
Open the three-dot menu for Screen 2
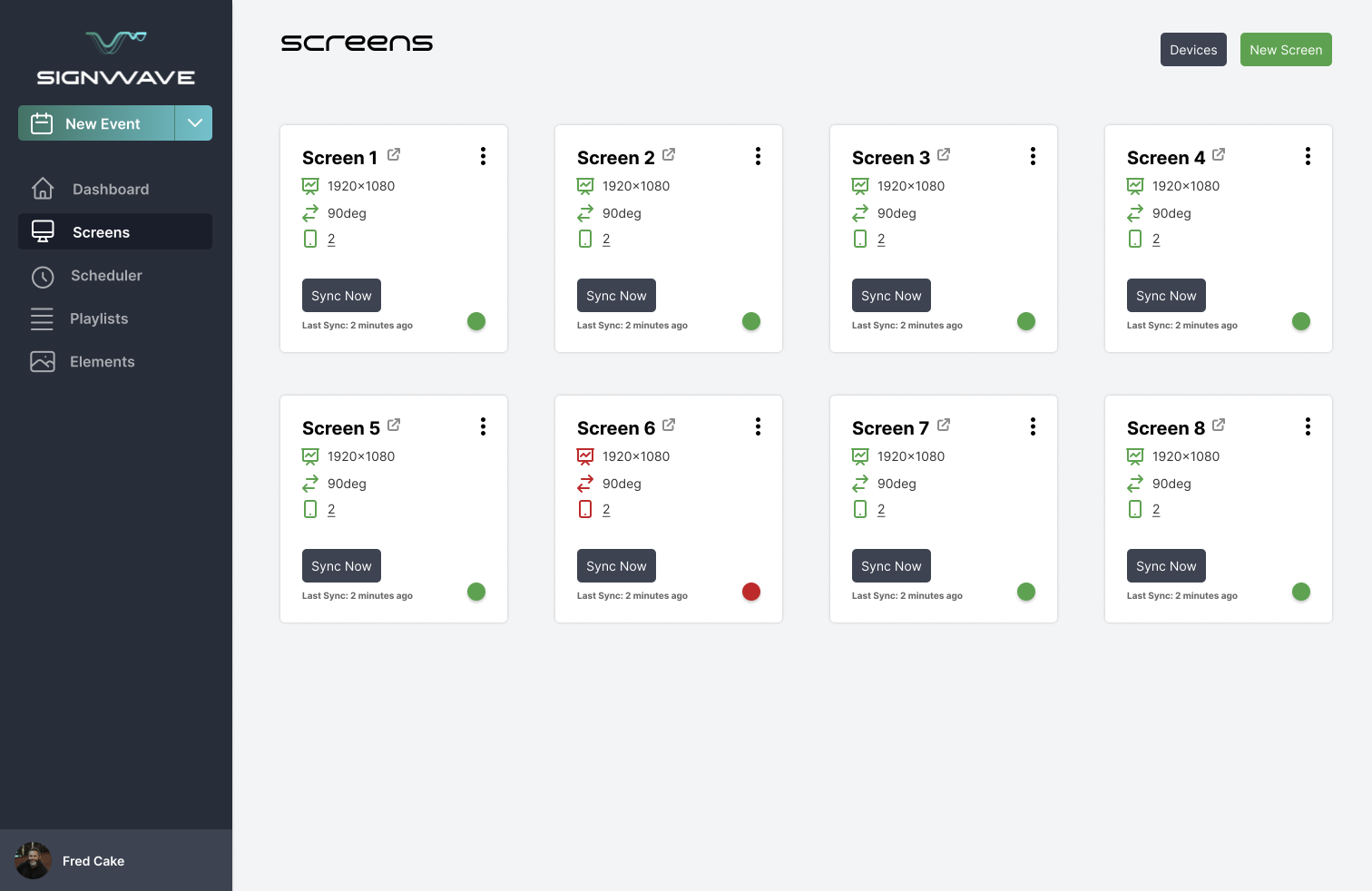pos(758,156)
